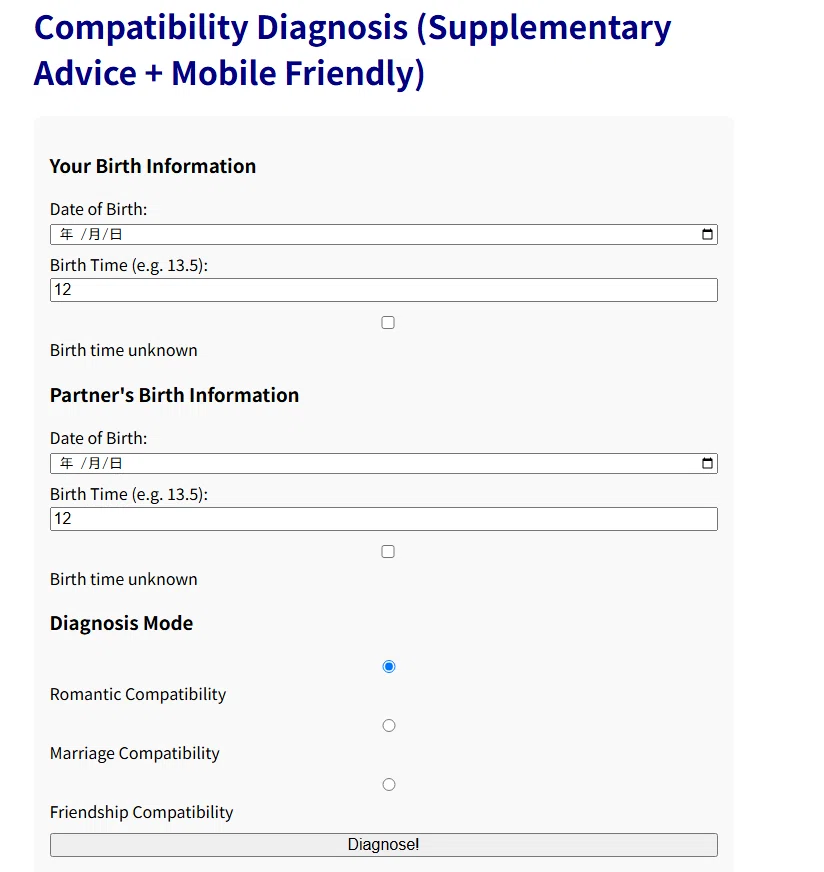The width and height of the screenshot is (824, 872).
Task: Focus your Birth Time input field
Action: coord(384,290)
